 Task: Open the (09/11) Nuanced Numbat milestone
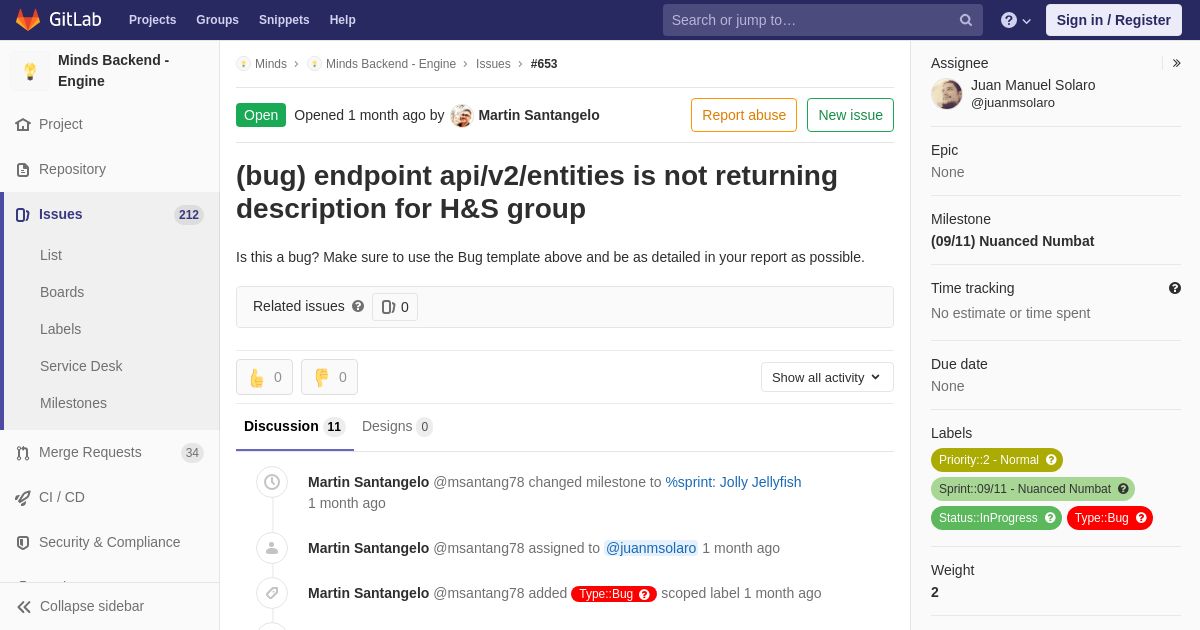pyautogui.click(x=1012, y=241)
